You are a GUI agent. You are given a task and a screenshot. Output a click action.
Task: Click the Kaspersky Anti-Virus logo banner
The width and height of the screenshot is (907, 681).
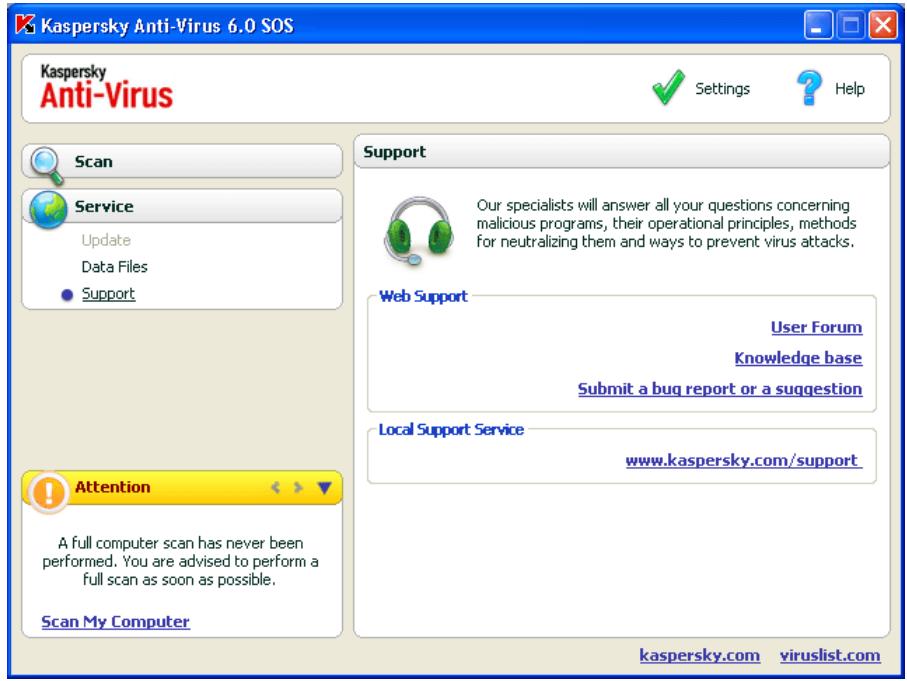click(106, 87)
